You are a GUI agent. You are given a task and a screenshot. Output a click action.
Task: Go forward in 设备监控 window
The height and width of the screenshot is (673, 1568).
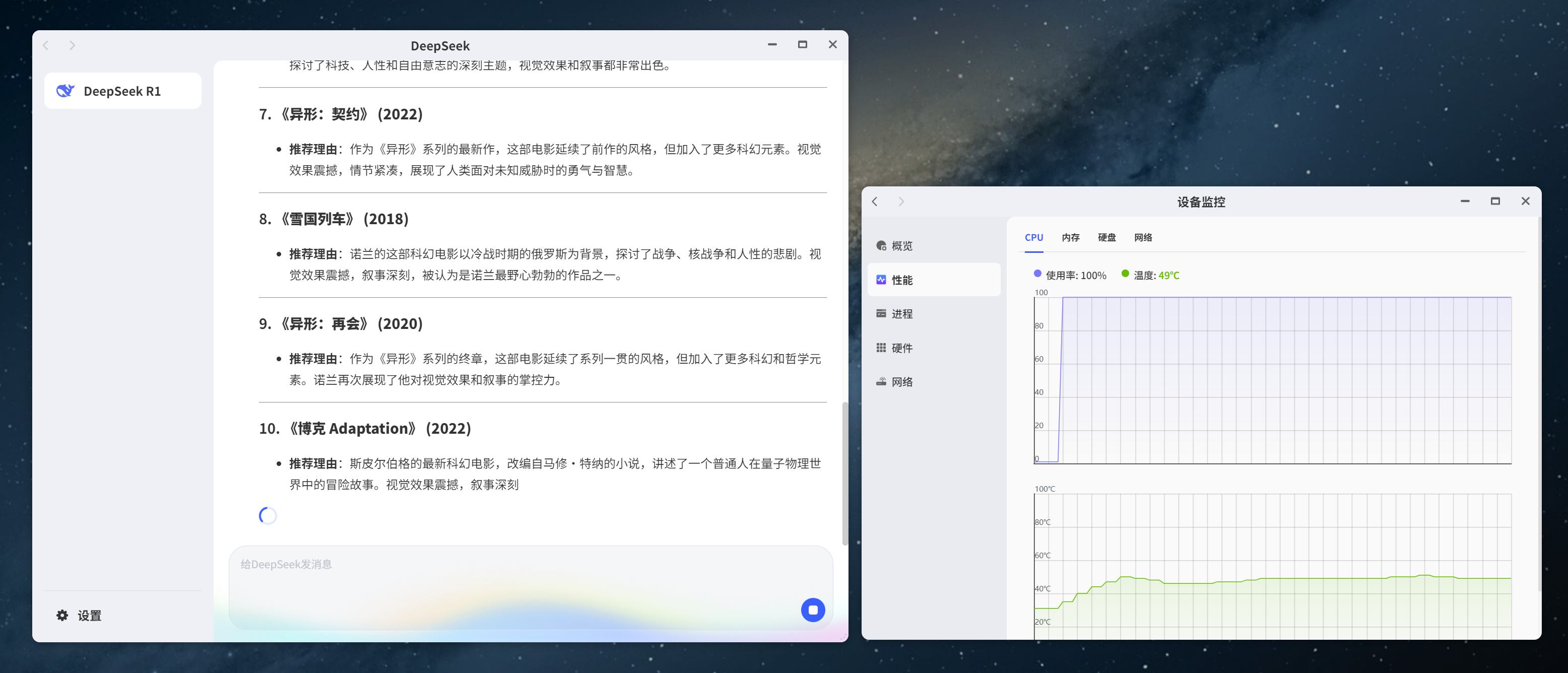(x=901, y=201)
